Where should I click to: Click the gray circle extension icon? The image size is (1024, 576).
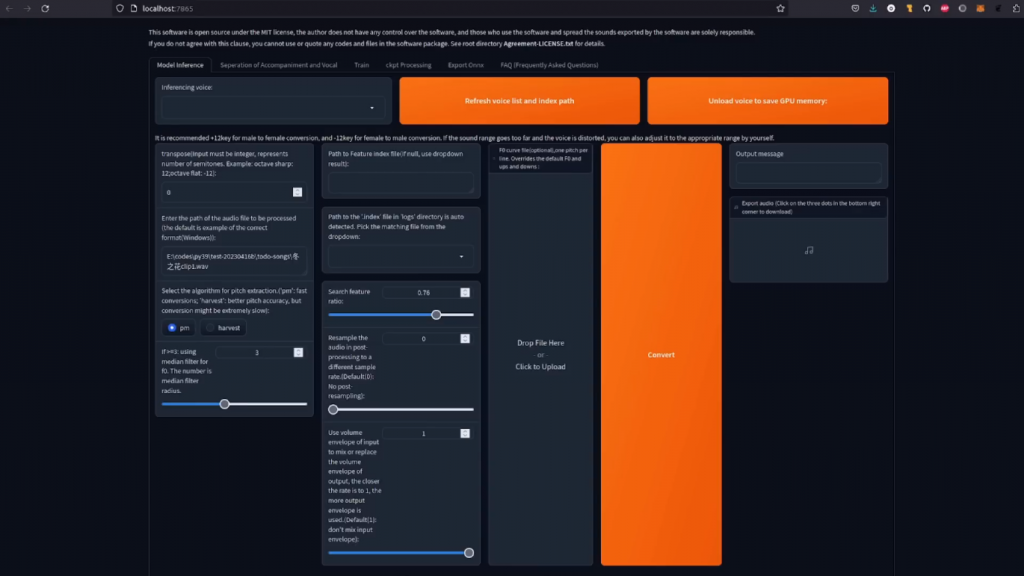[x=962, y=8]
